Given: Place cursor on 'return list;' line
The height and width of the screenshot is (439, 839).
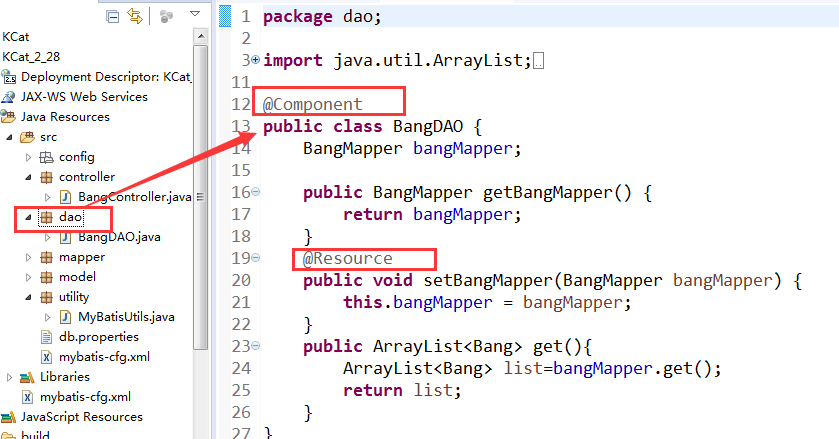Looking at the screenshot, I should (402, 390).
